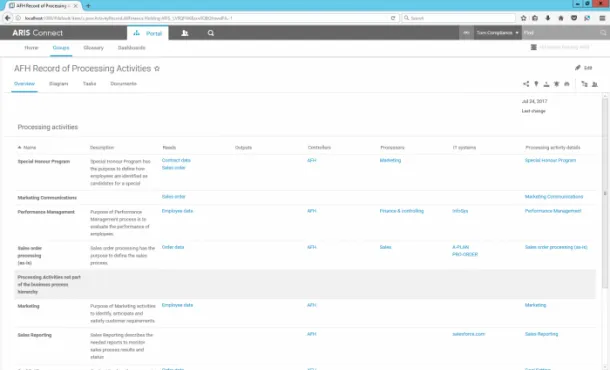Click the browser Search box

[459, 18]
